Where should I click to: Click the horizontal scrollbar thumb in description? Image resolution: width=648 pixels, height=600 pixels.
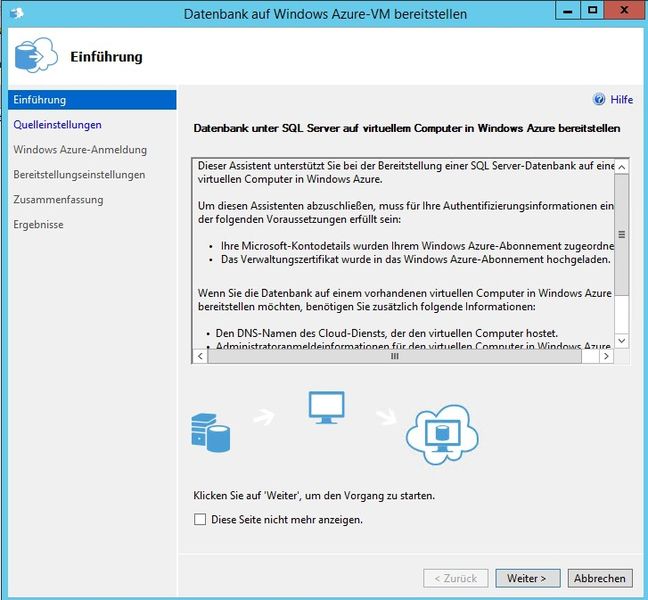click(x=394, y=356)
